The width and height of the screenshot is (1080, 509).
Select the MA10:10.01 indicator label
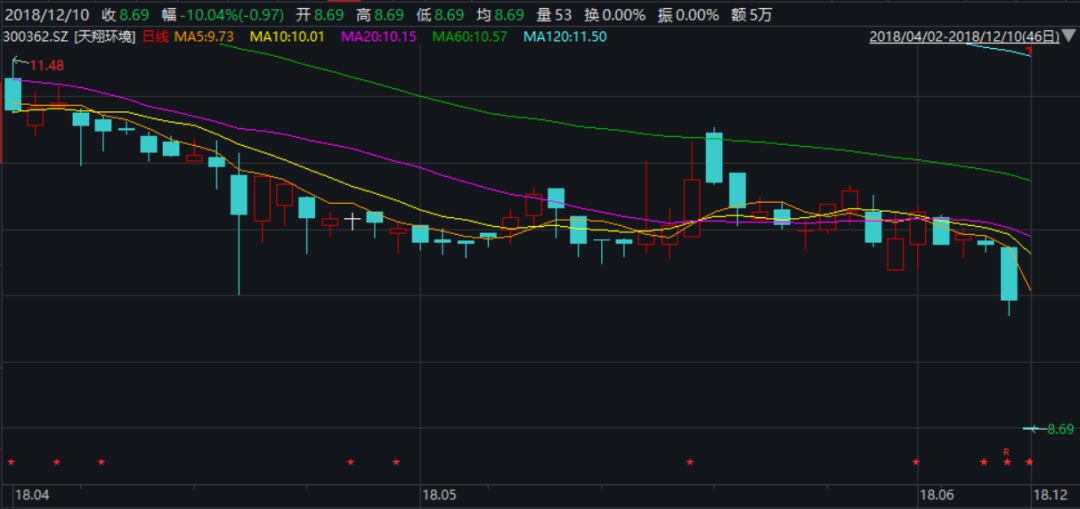coord(287,37)
